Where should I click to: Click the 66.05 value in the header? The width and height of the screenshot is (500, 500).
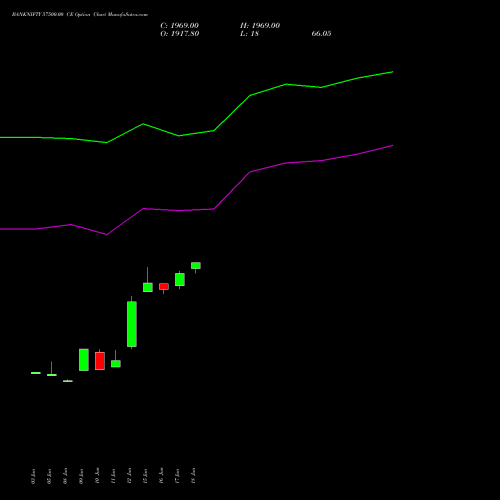click(321, 34)
